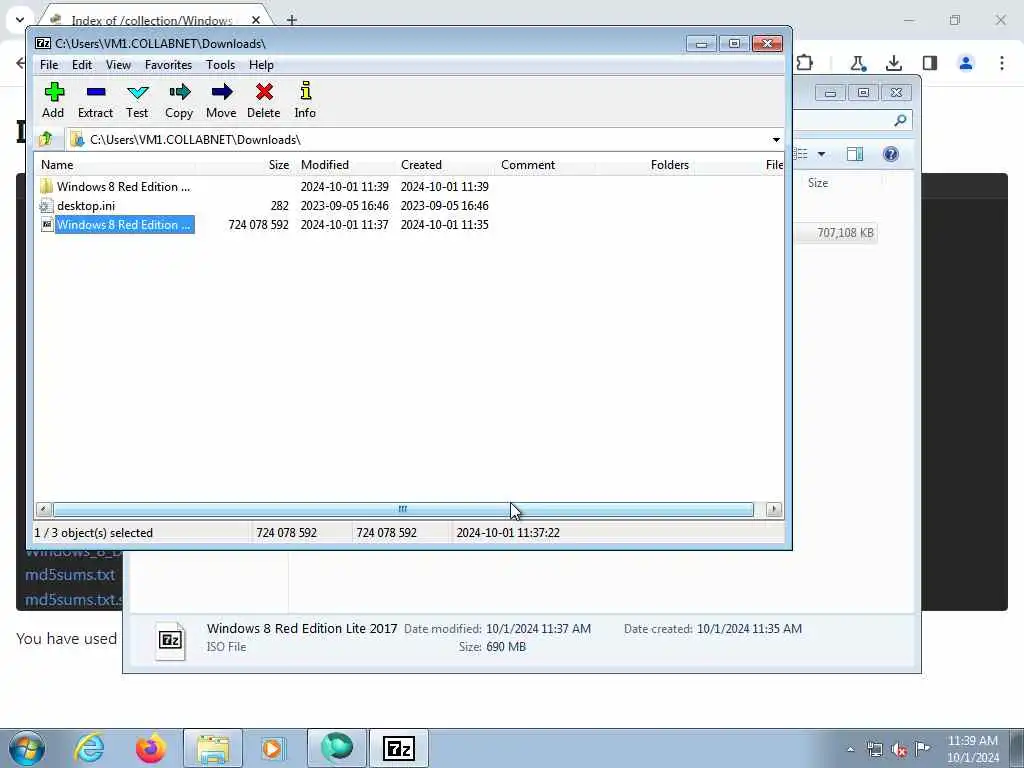Open Firefox from the taskbar
Screen dimensions: 1024x768
click(150, 748)
